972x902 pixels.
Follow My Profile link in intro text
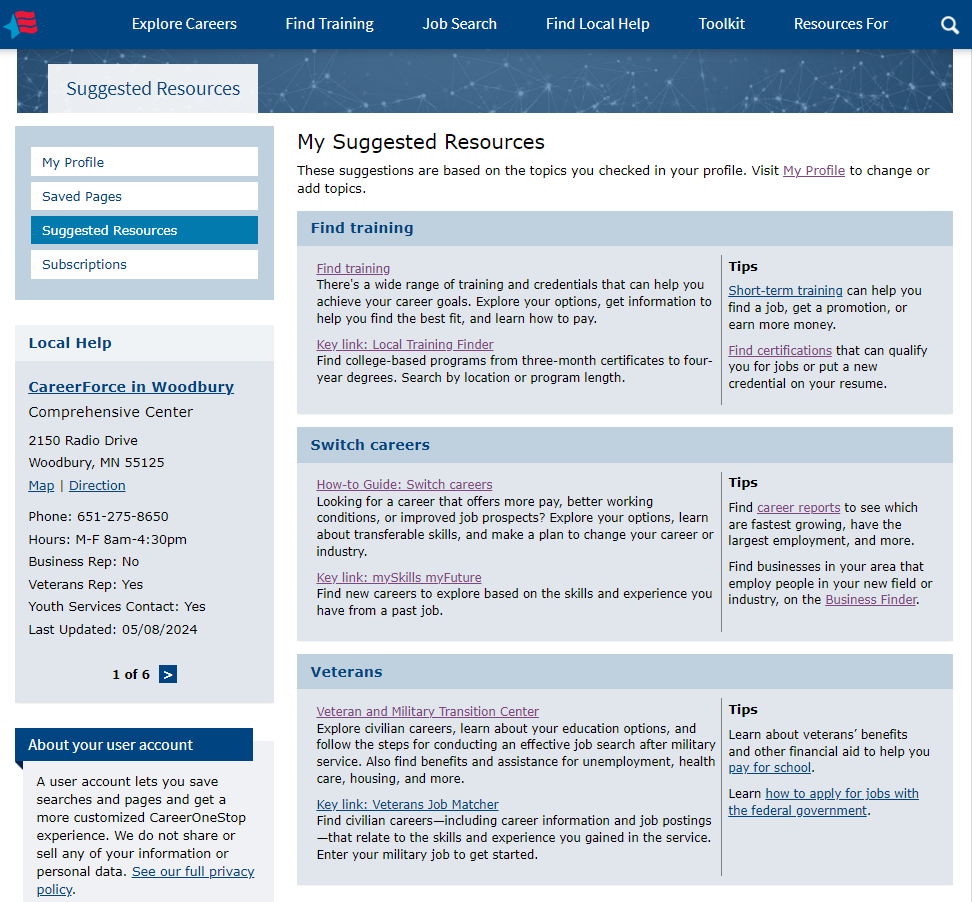point(813,170)
